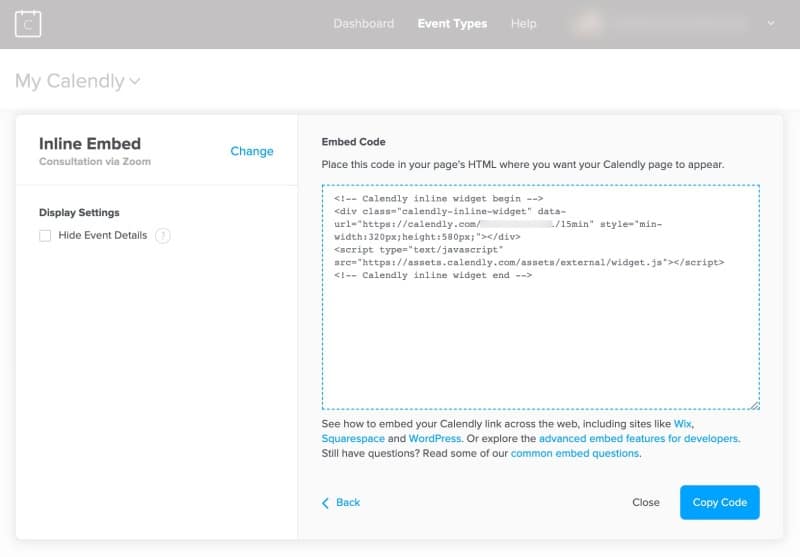Click Change next to Inline Embed

pyautogui.click(x=251, y=151)
